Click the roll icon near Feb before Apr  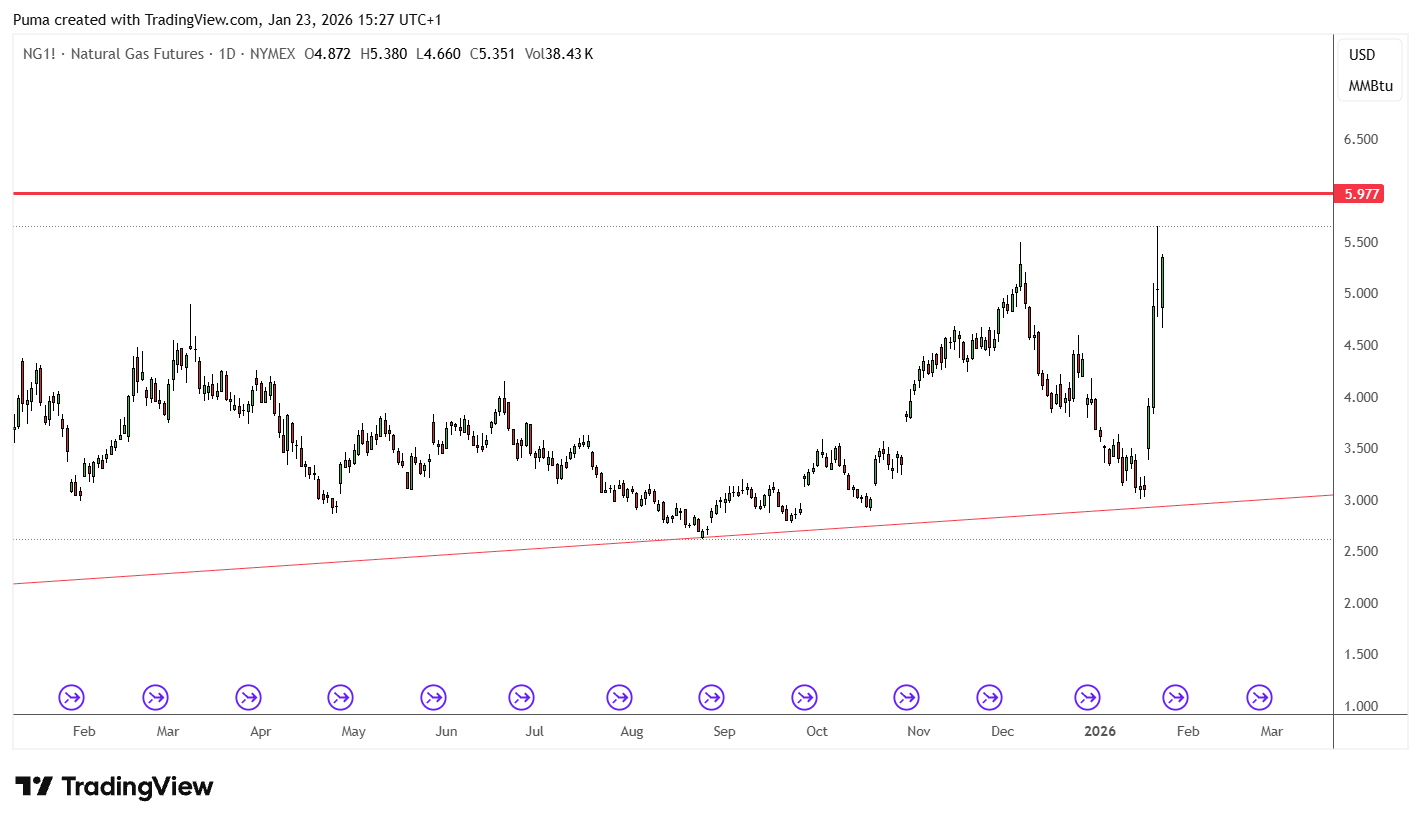(71, 697)
